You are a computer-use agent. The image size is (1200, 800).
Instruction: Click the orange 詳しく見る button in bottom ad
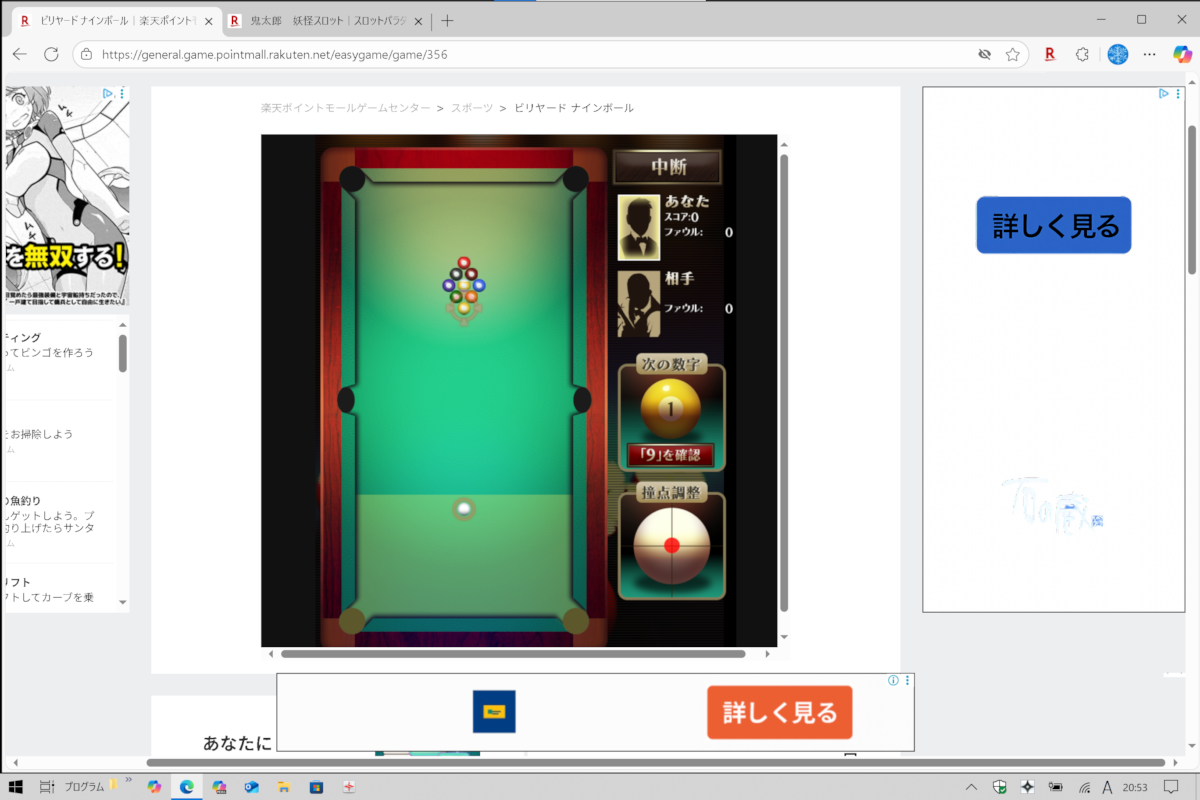coord(780,712)
